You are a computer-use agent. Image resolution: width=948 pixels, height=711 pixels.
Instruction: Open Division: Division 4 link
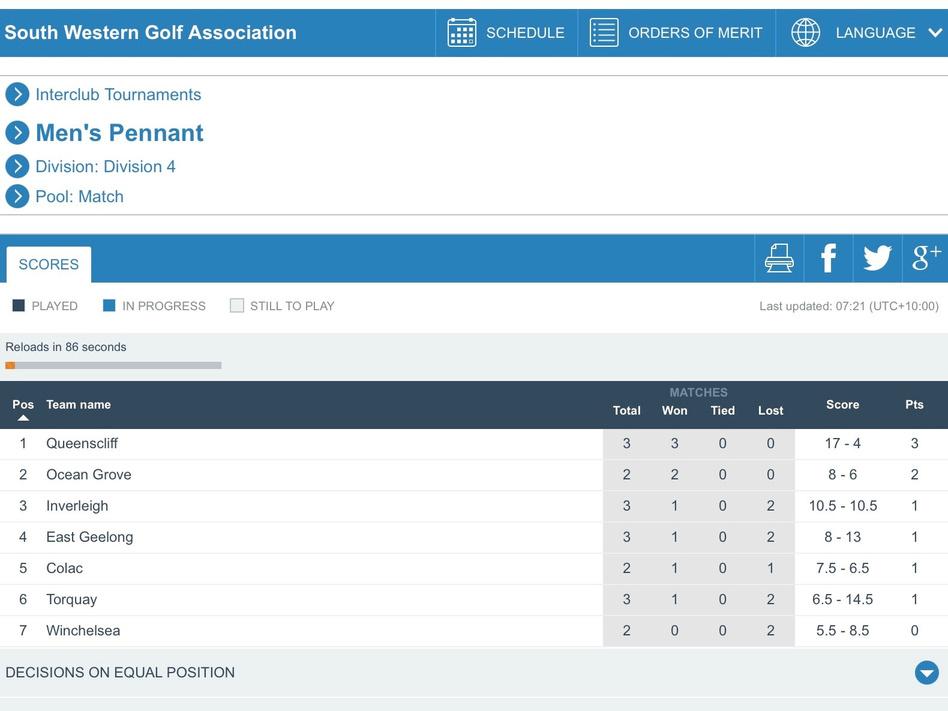tap(105, 166)
